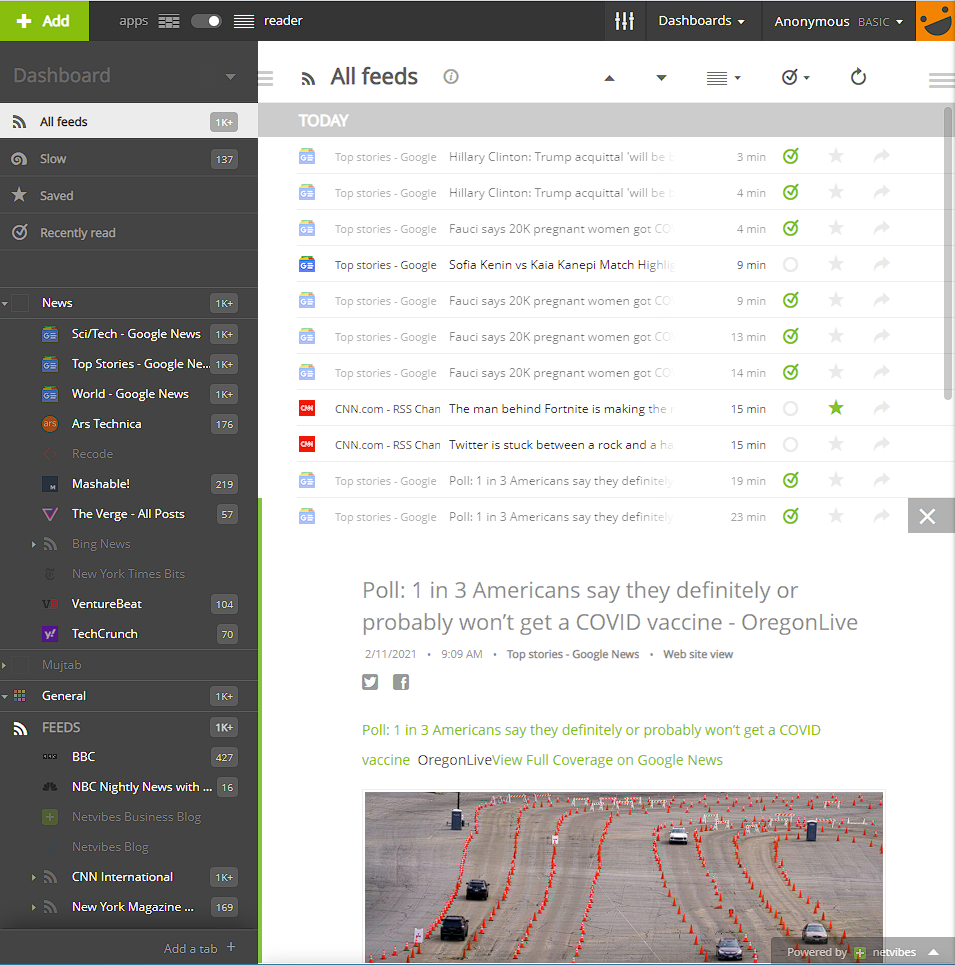Click the Top stories - Google News source link

[573, 654]
